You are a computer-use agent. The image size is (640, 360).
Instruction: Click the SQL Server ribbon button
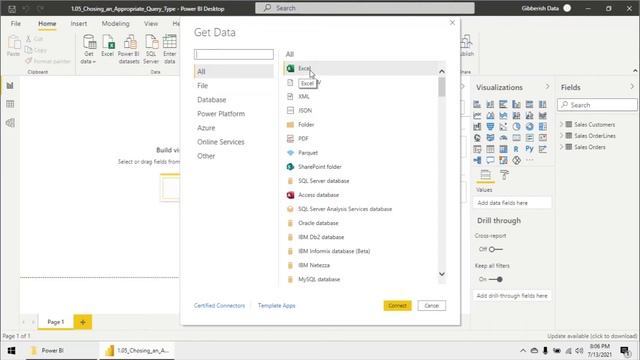point(151,49)
